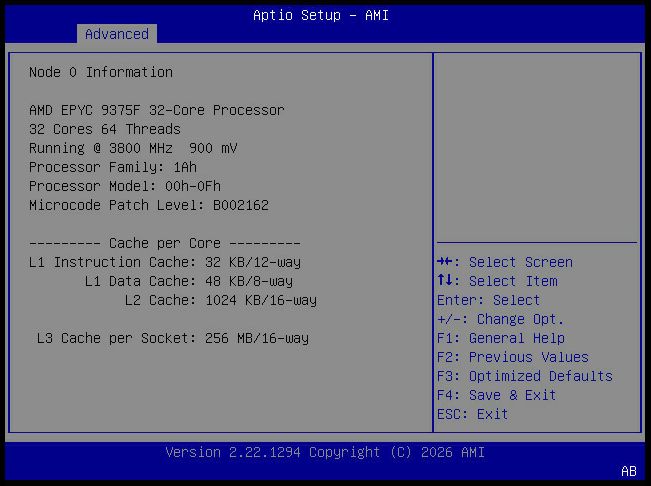Click the F3: Optimized Defaults line
The height and width of the screenshot is (486, 651).
point(525,376)
